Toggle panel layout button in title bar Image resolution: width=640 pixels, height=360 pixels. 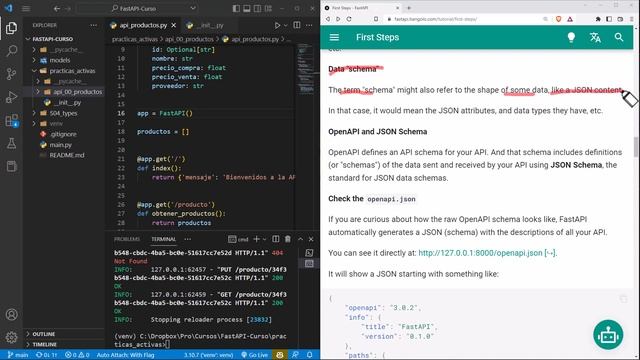pyautogui.click(x=247, y=9)
